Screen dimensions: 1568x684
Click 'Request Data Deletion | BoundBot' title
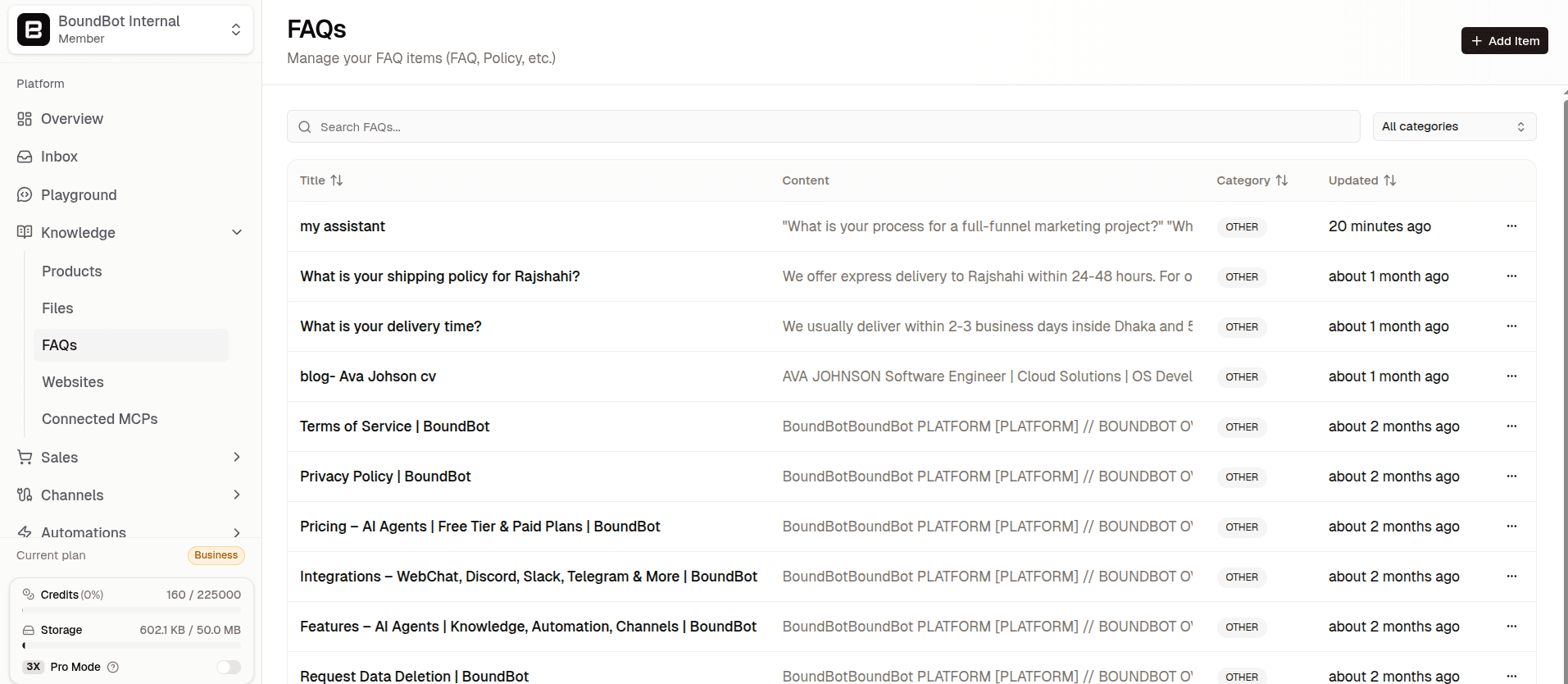[414, 676]
